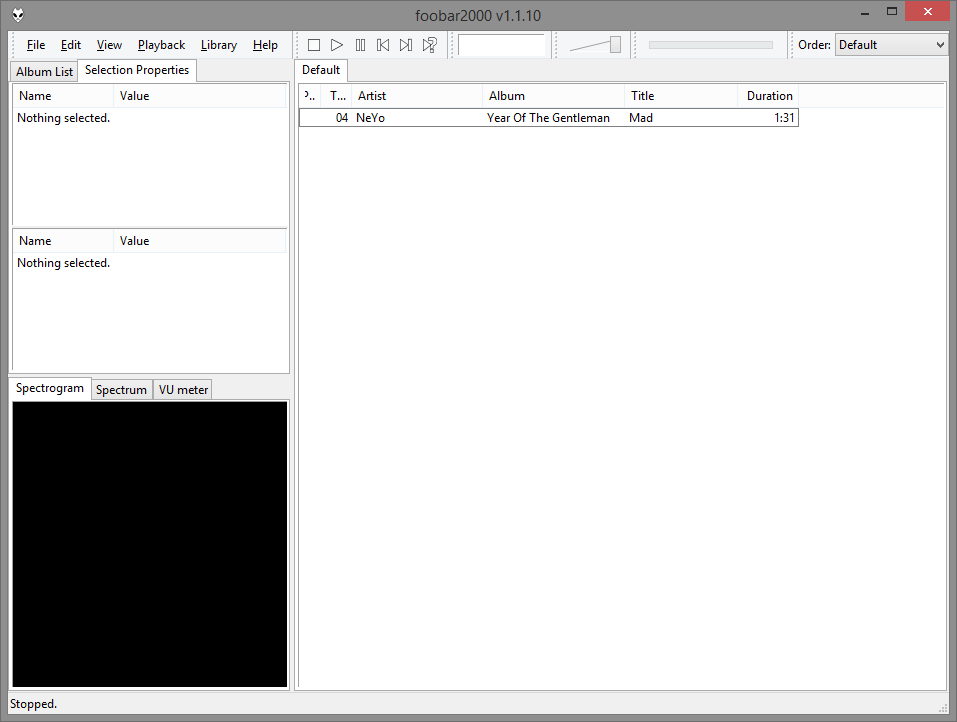Sort playlist by Title column header

point(681,96)
